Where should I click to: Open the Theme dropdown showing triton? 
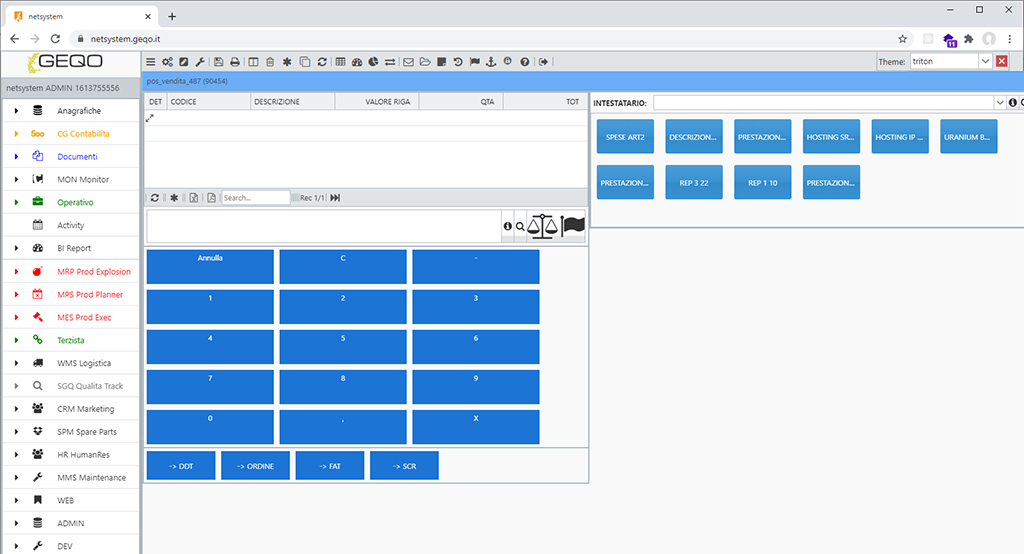click(x=985, y=62)
